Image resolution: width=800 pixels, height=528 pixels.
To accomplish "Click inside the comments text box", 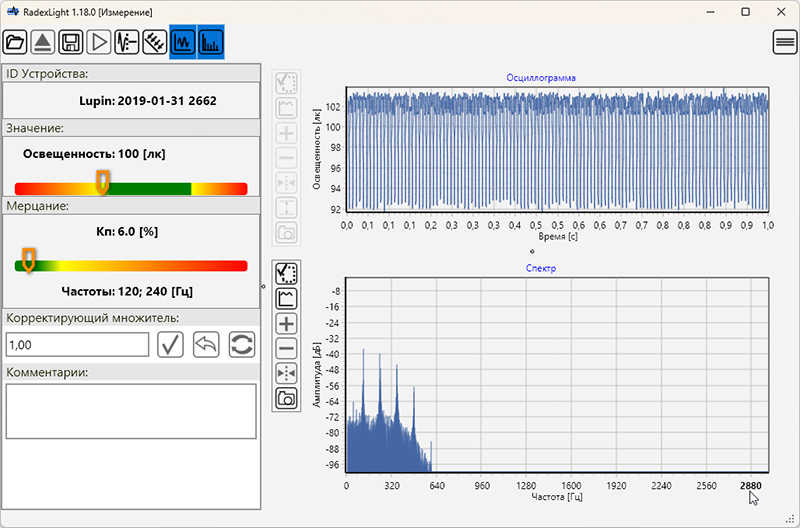I will (x=131, y=411).
